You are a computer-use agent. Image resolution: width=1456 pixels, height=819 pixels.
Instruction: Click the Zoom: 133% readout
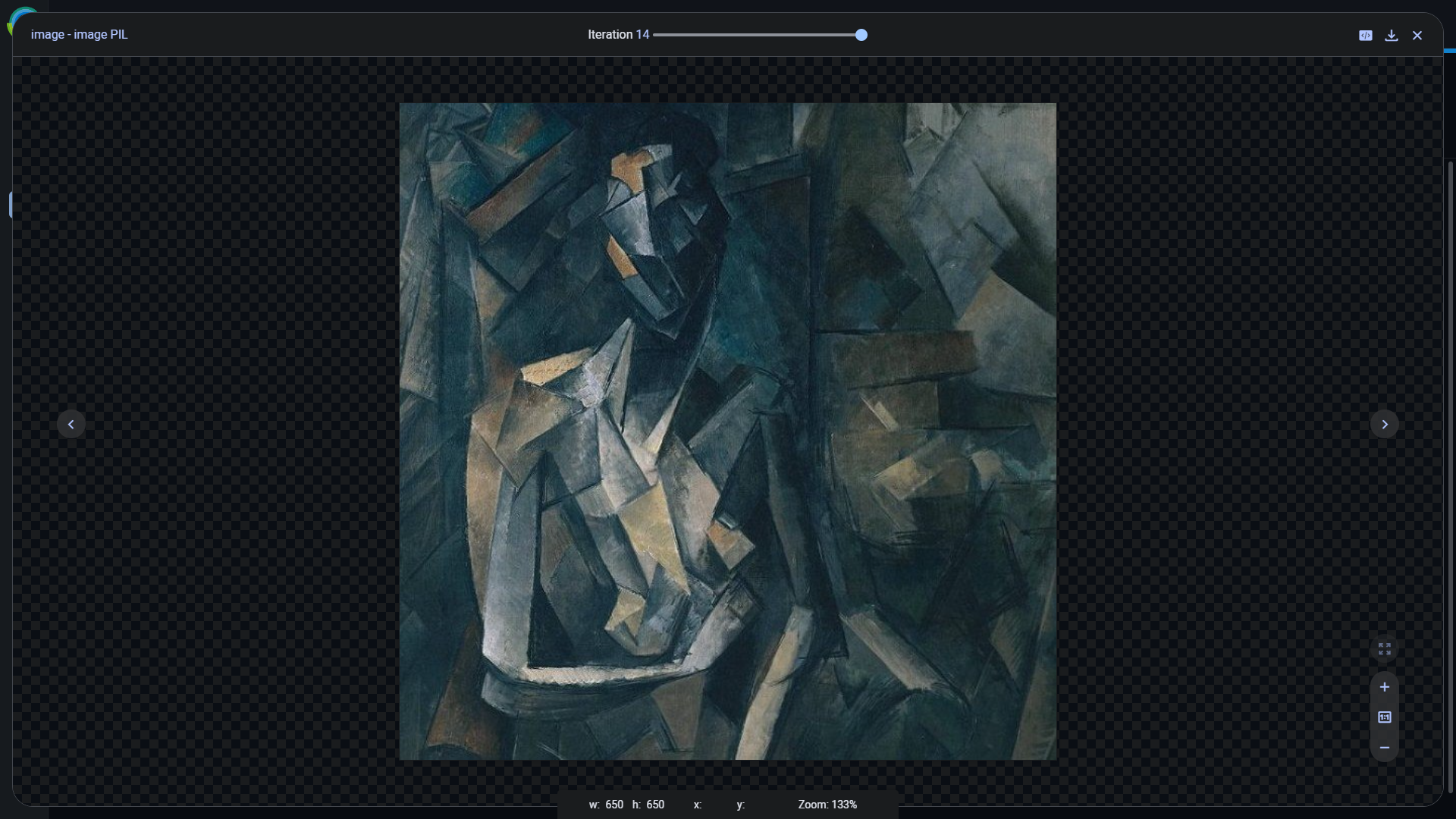coord(827,805)
